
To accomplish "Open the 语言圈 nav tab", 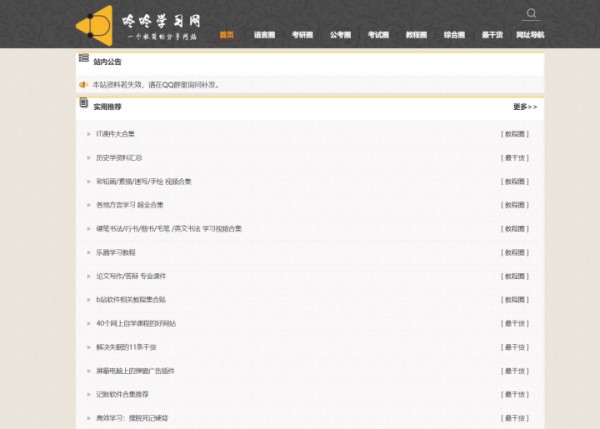I will click(264, 35).
